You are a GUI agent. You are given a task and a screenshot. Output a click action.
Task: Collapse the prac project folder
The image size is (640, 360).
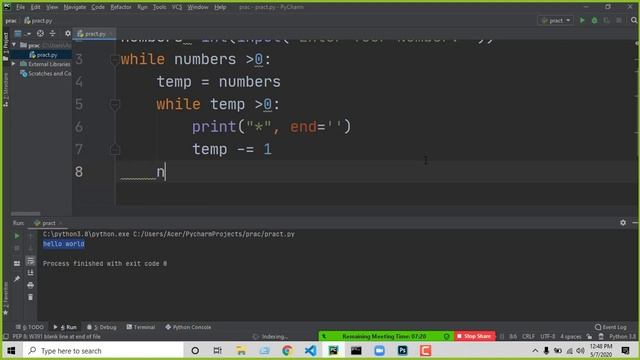click(x=14, y=45)
